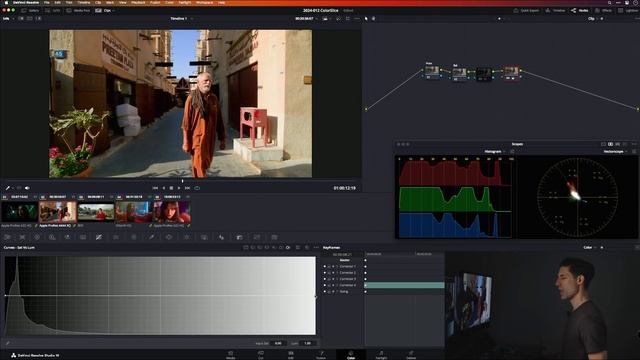
Task: Open the Color Warper palette
Action: (x=134, y=237)
